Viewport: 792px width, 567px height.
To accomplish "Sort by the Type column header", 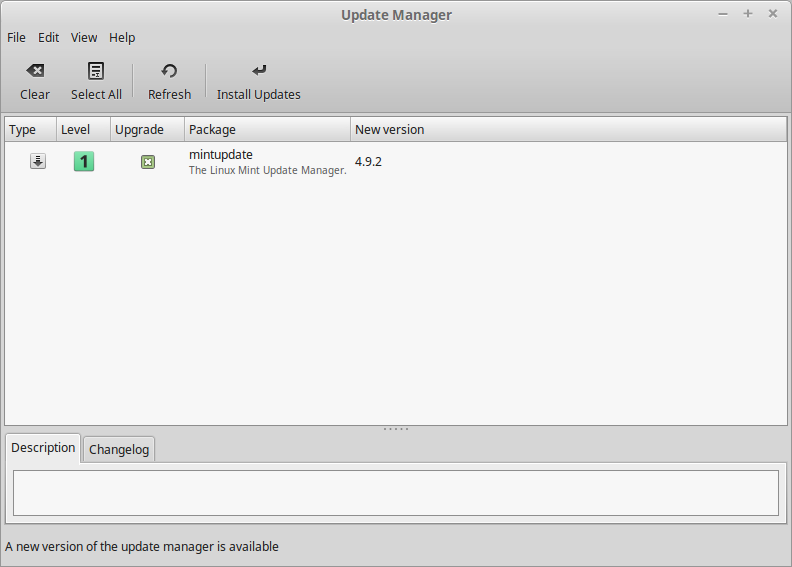I will pyautogui.click(x=31, y=130).
